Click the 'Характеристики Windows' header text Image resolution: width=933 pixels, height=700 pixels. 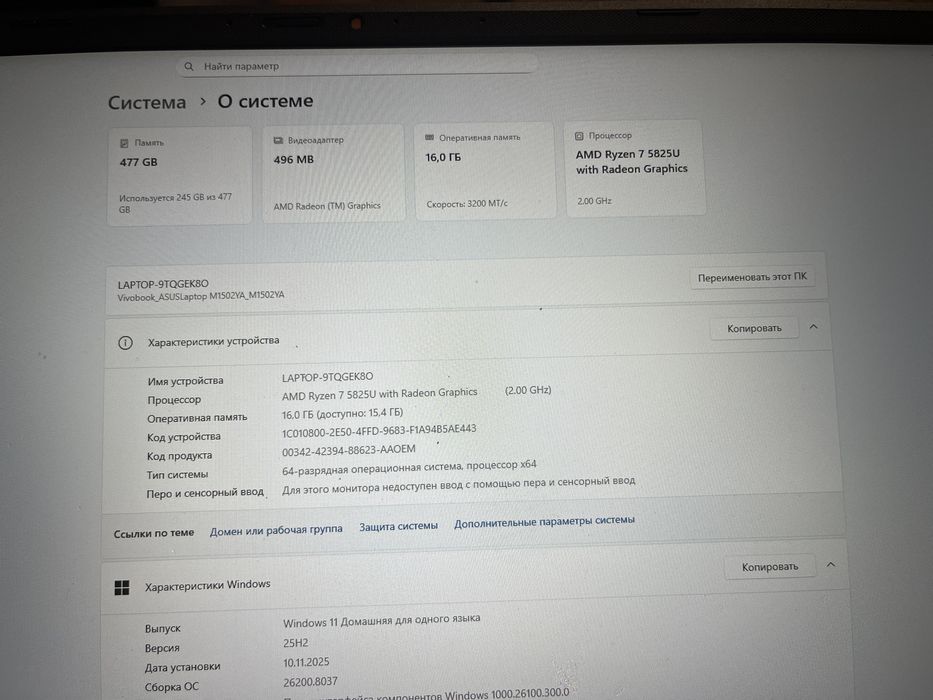coord(208,586)
